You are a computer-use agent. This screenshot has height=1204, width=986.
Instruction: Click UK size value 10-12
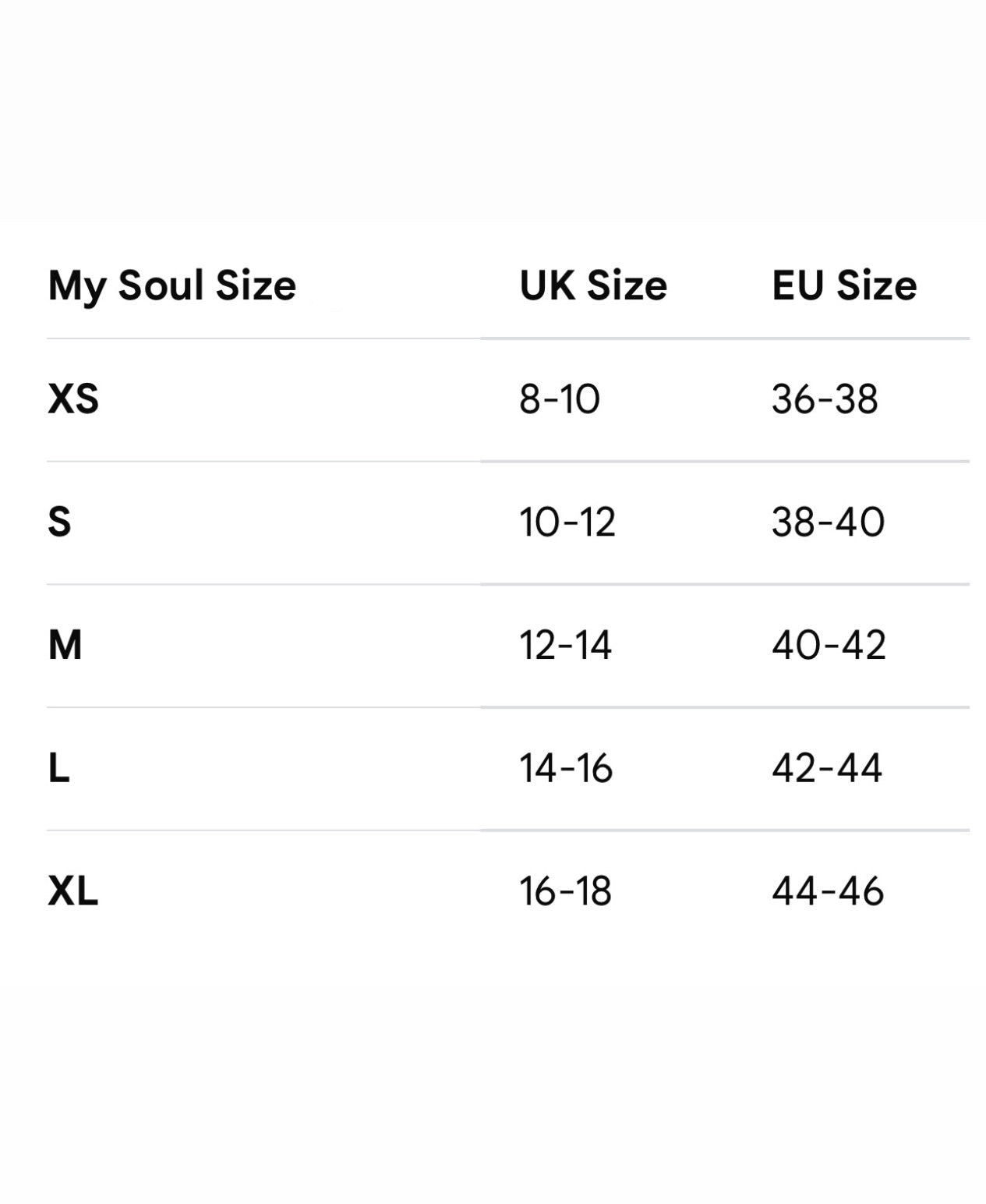tap(567, 522)
